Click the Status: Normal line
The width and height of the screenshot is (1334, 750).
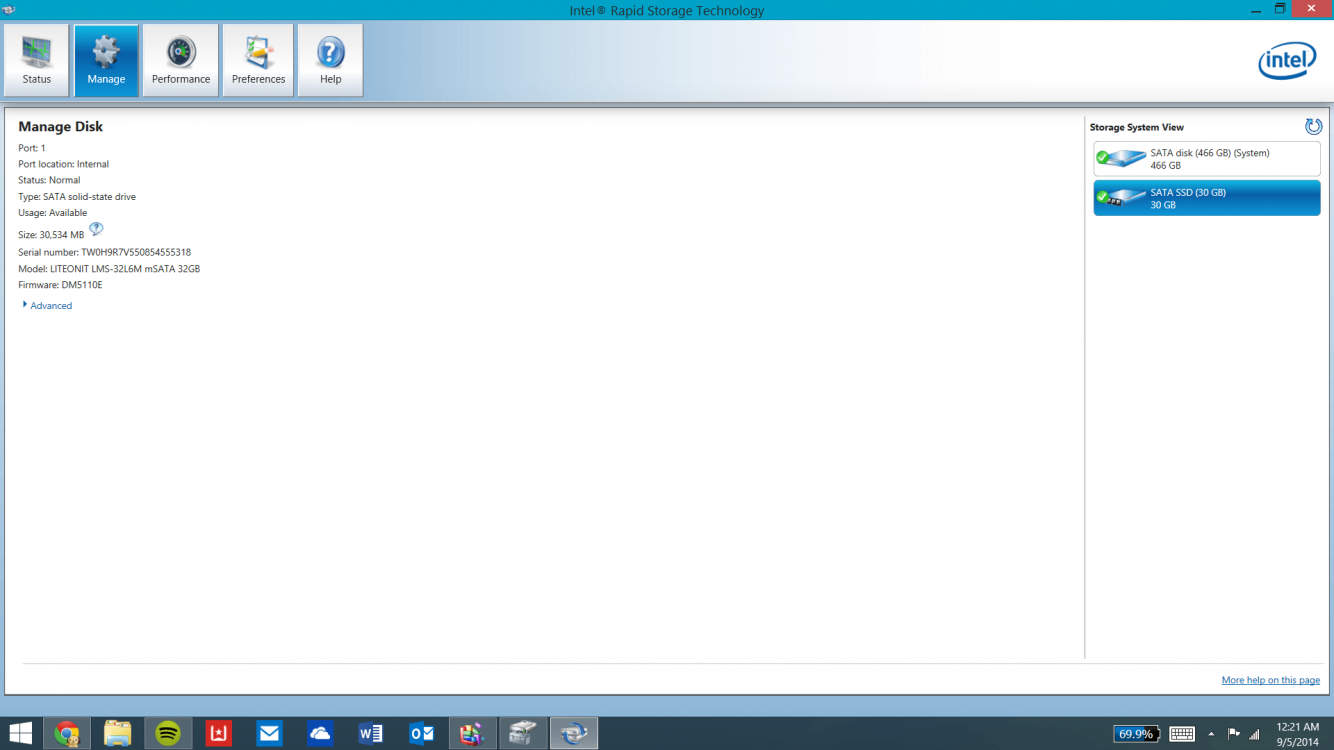tap(49, 180)
